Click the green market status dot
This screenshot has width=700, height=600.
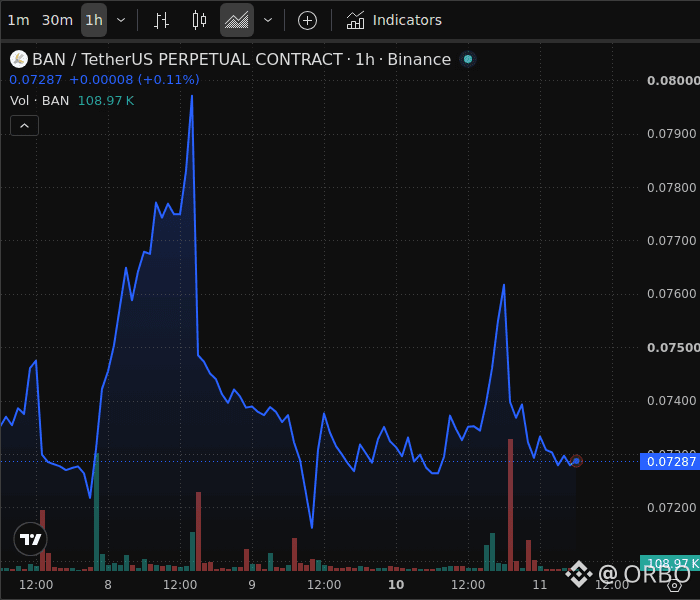point(468,59)
